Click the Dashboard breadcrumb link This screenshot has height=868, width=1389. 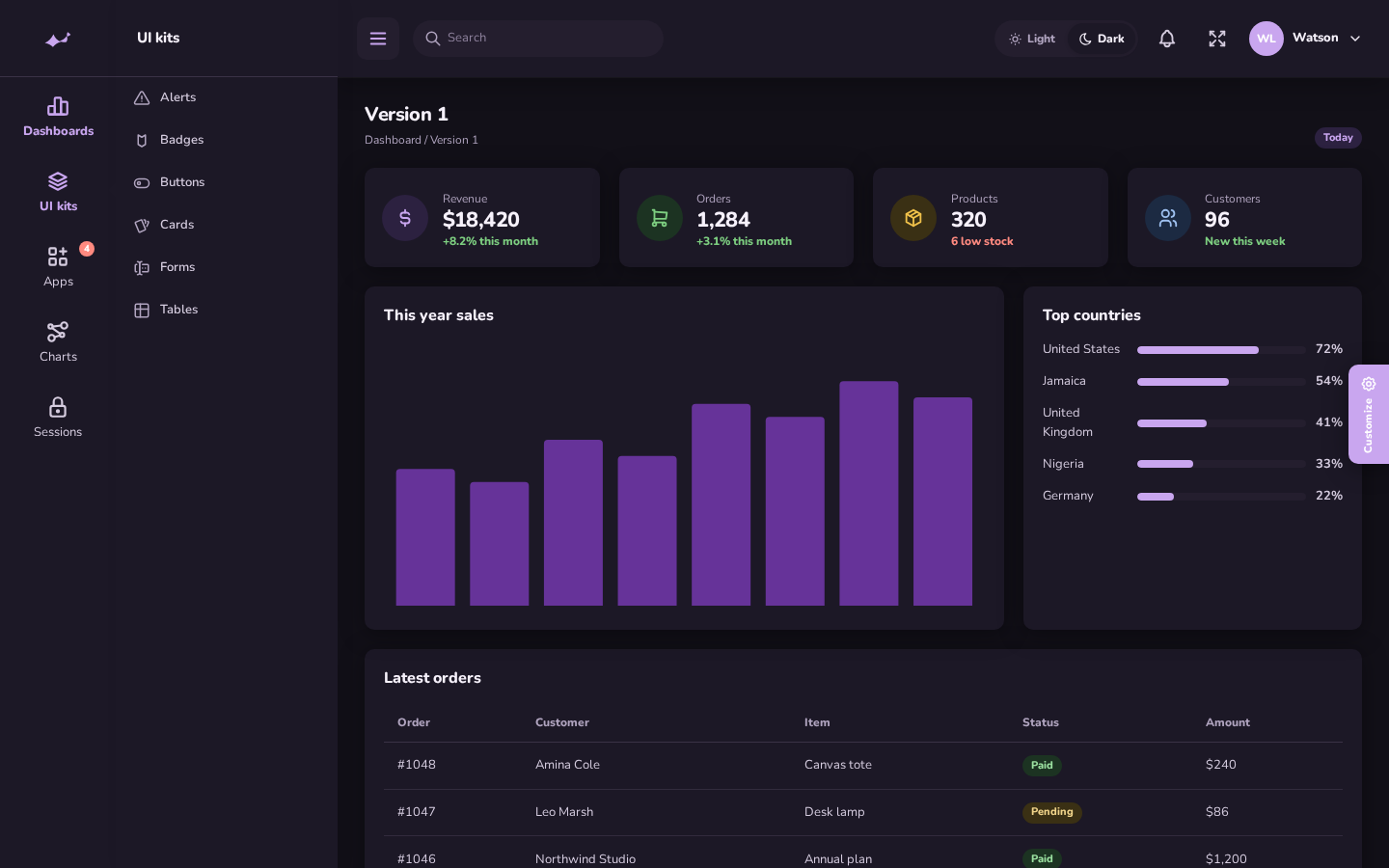pos(393,140)
